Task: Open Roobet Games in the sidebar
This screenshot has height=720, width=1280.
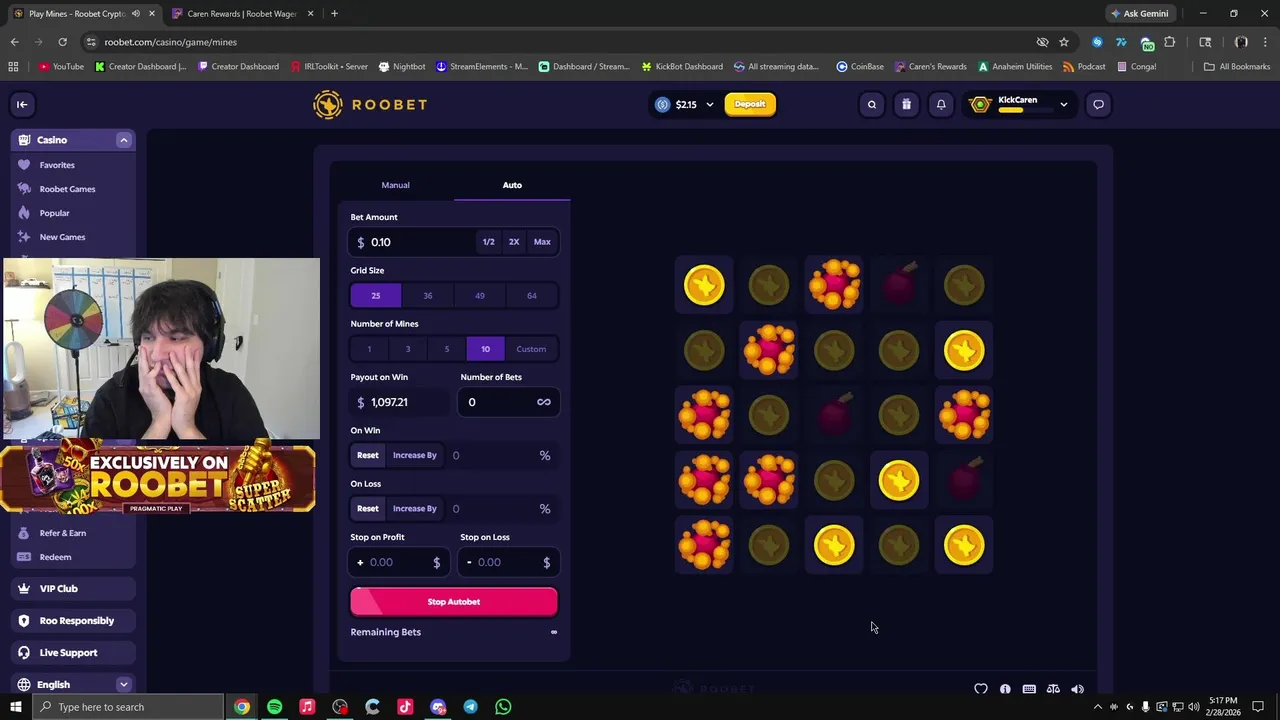Action: (67, 189)
